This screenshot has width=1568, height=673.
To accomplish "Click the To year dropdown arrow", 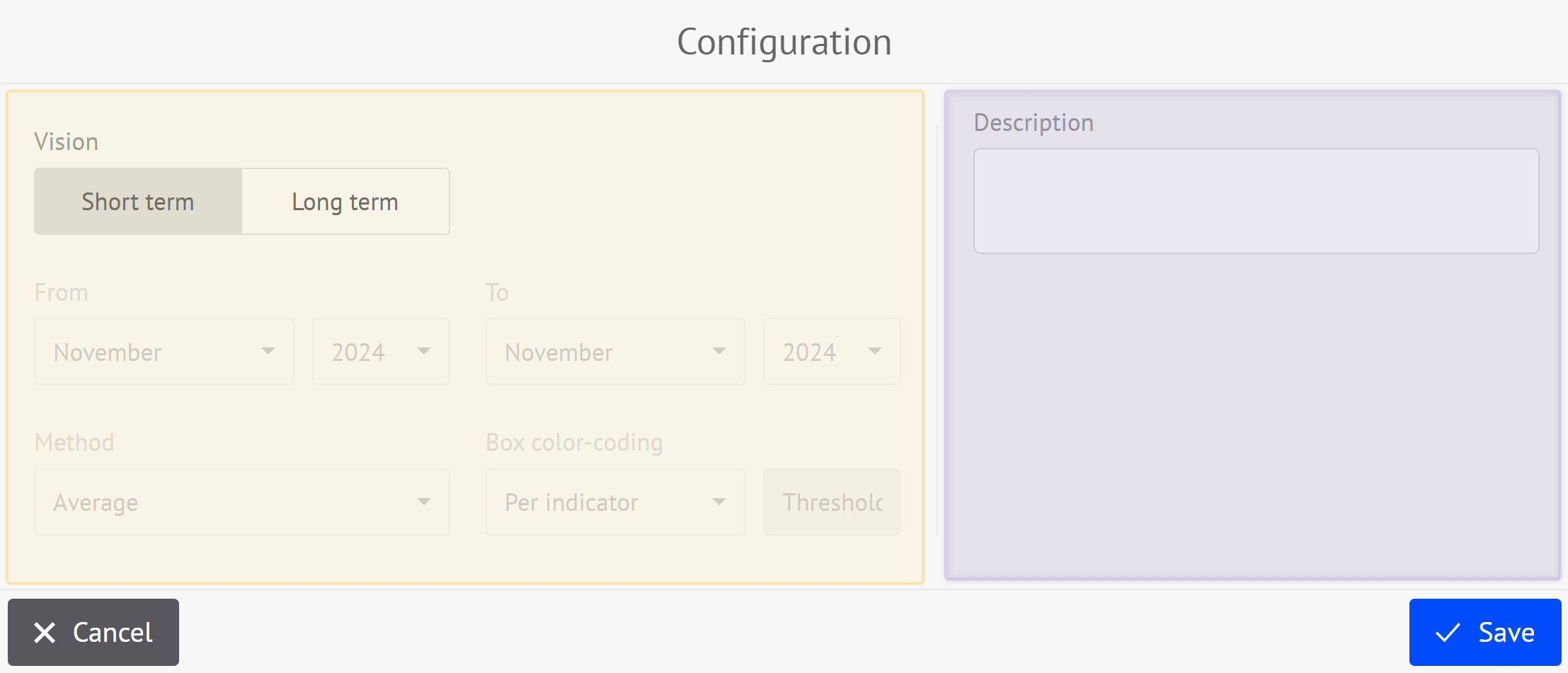I will click(x=875, y=352).
